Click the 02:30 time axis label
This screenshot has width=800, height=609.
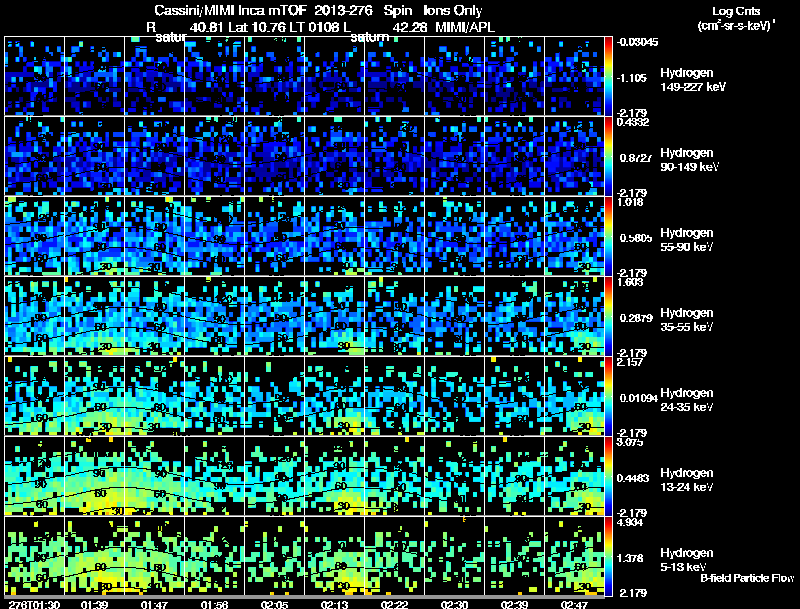(x=454, y=604)
